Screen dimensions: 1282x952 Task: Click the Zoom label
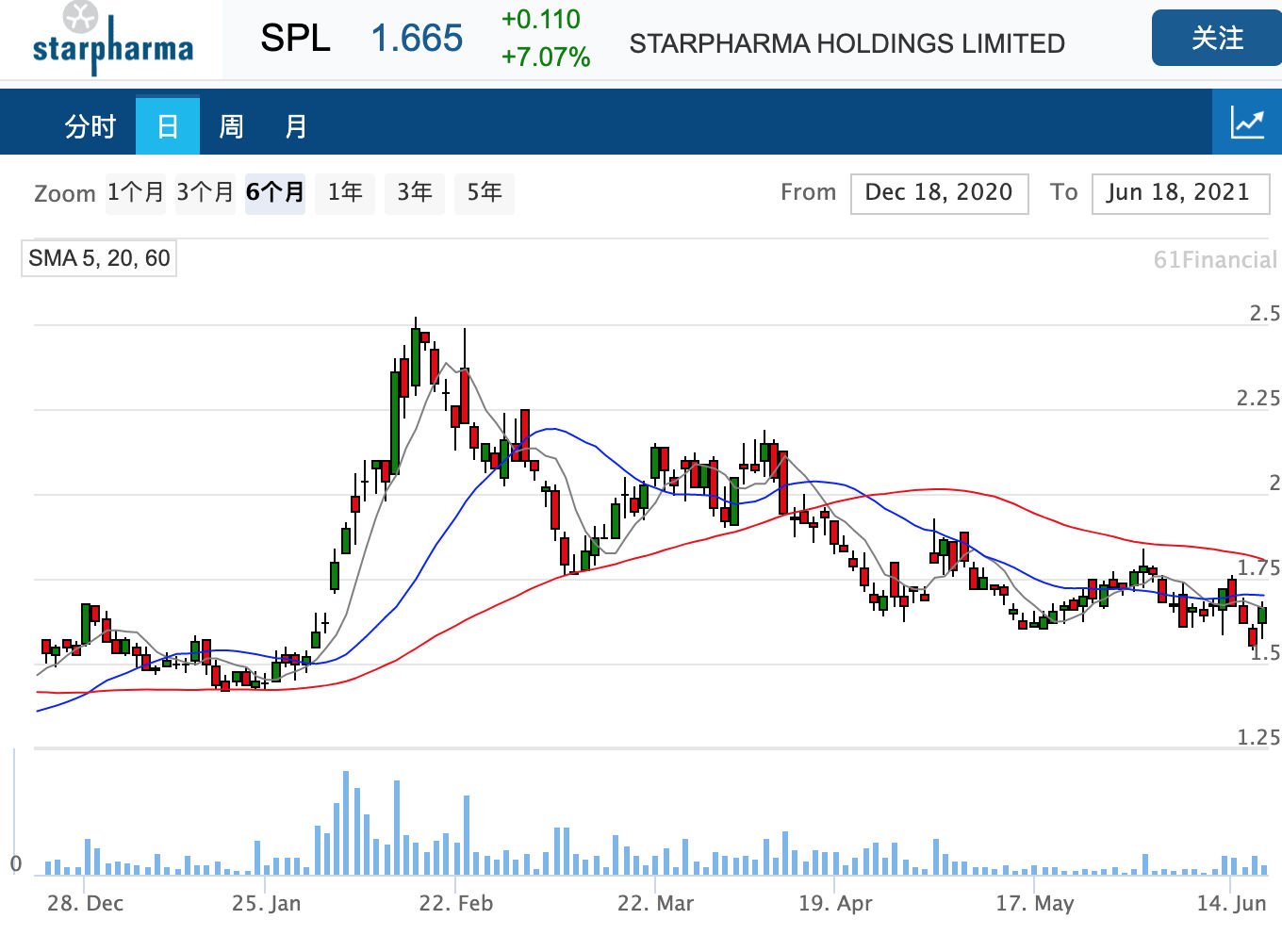[x=65, y=194]
